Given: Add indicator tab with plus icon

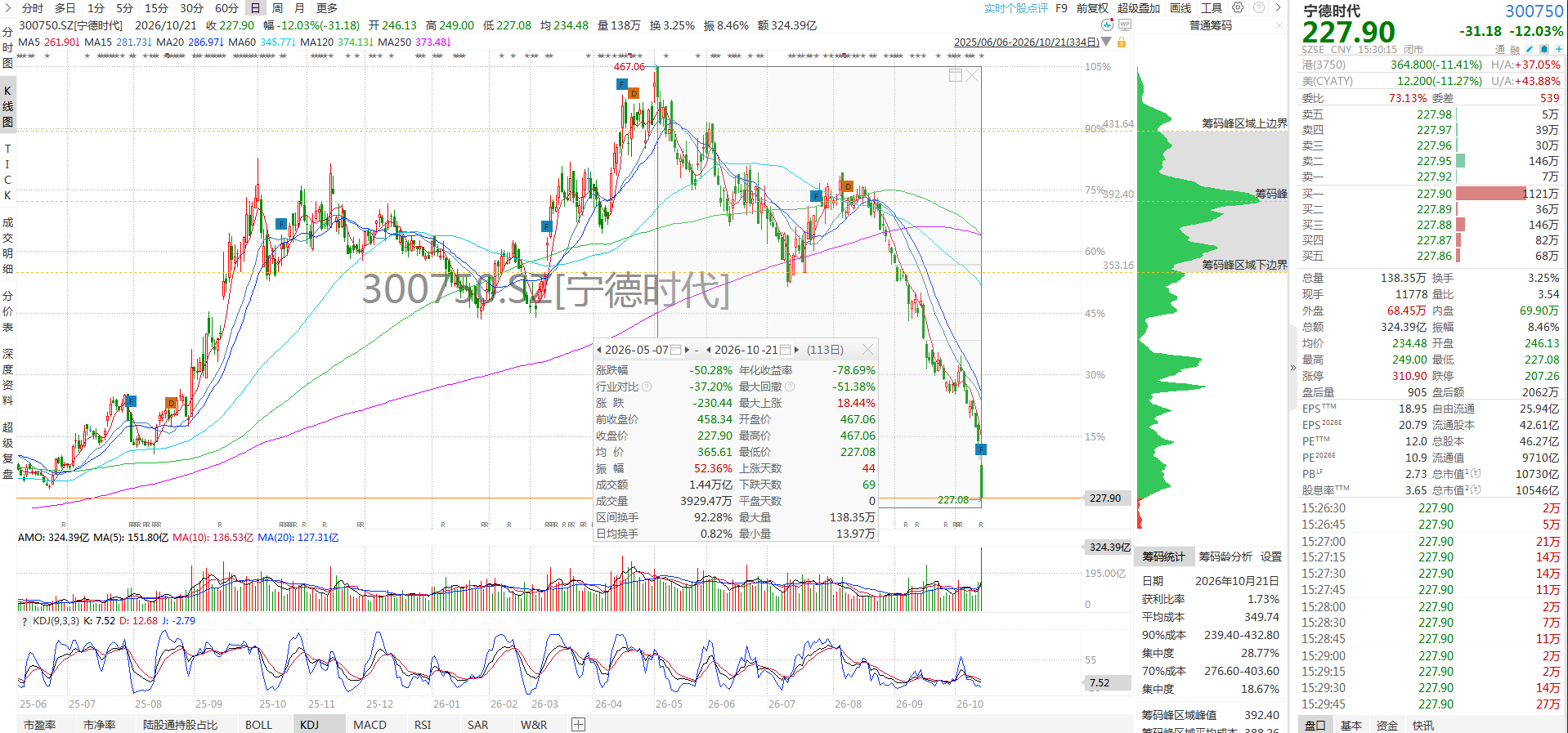Looking at the screenshot, I should click(578, 724).
